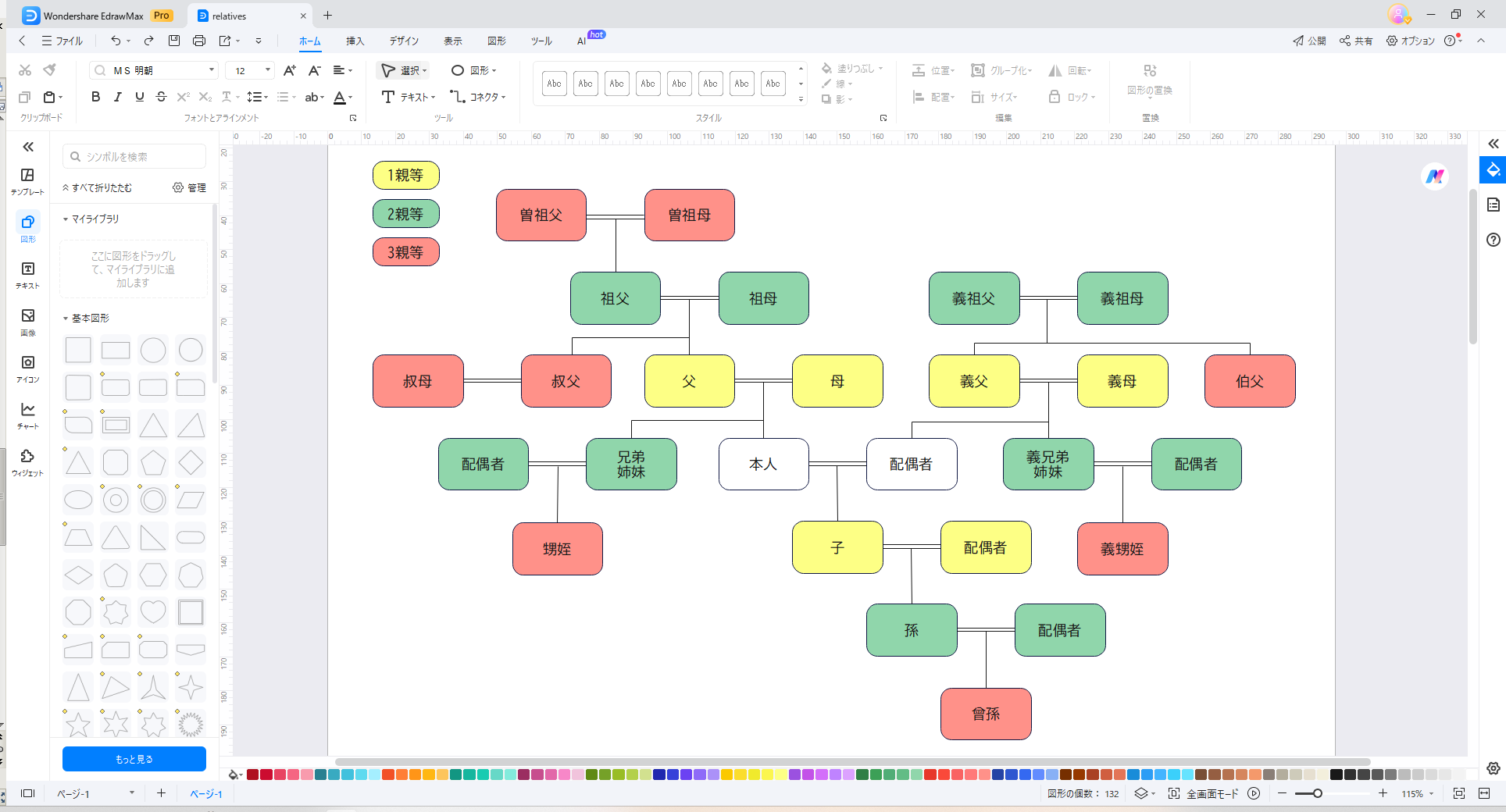Click the 公開 button in the top bar
1506x812 pixels.
[x=1310, y=41]
